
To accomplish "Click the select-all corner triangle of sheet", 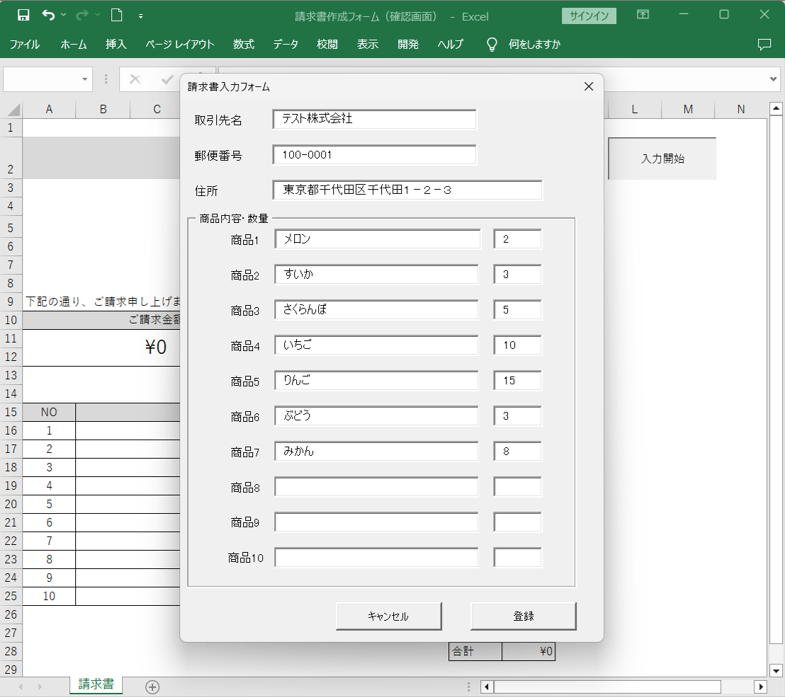I will (12, 110).
